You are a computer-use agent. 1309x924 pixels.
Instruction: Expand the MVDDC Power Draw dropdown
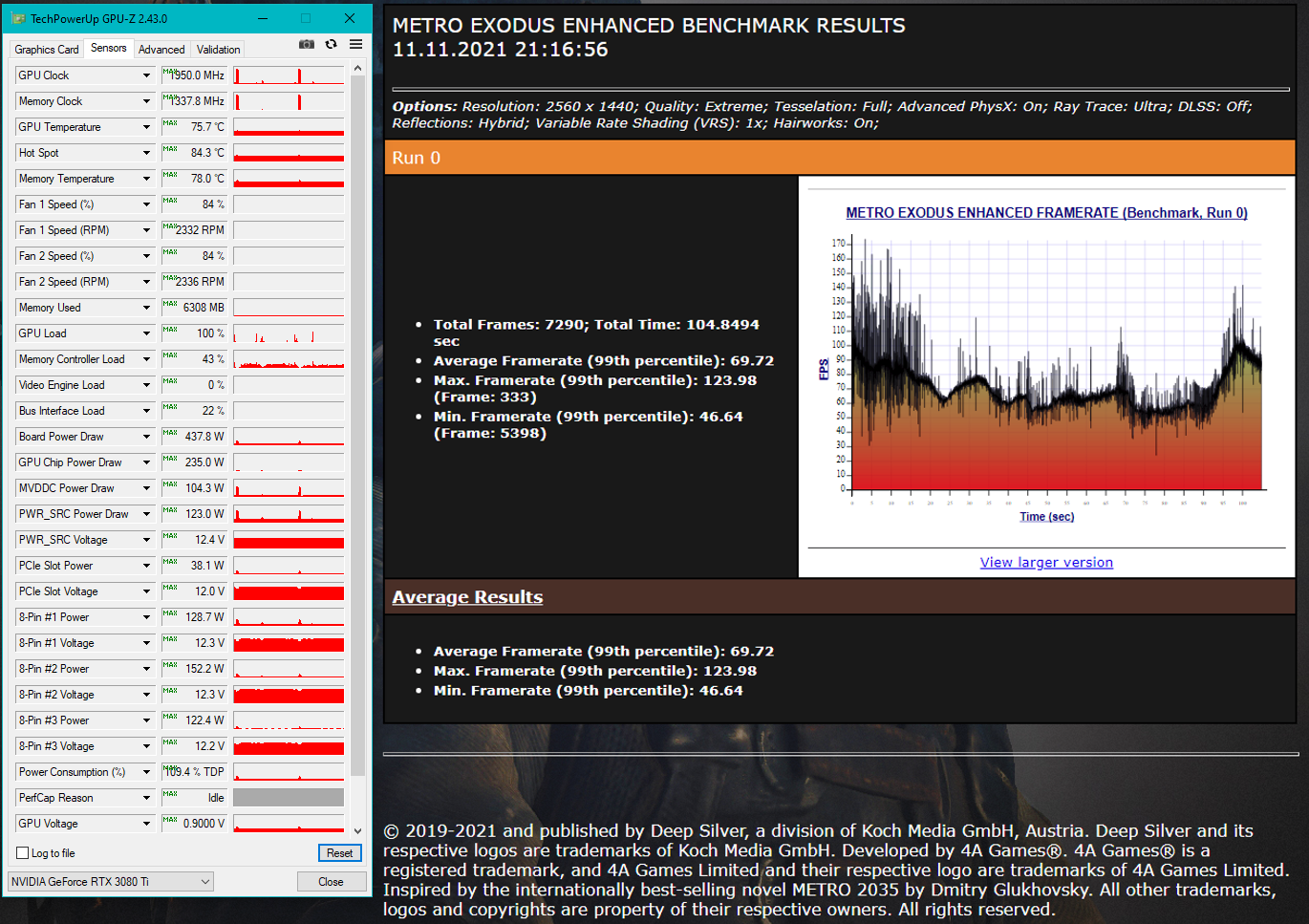146,488
